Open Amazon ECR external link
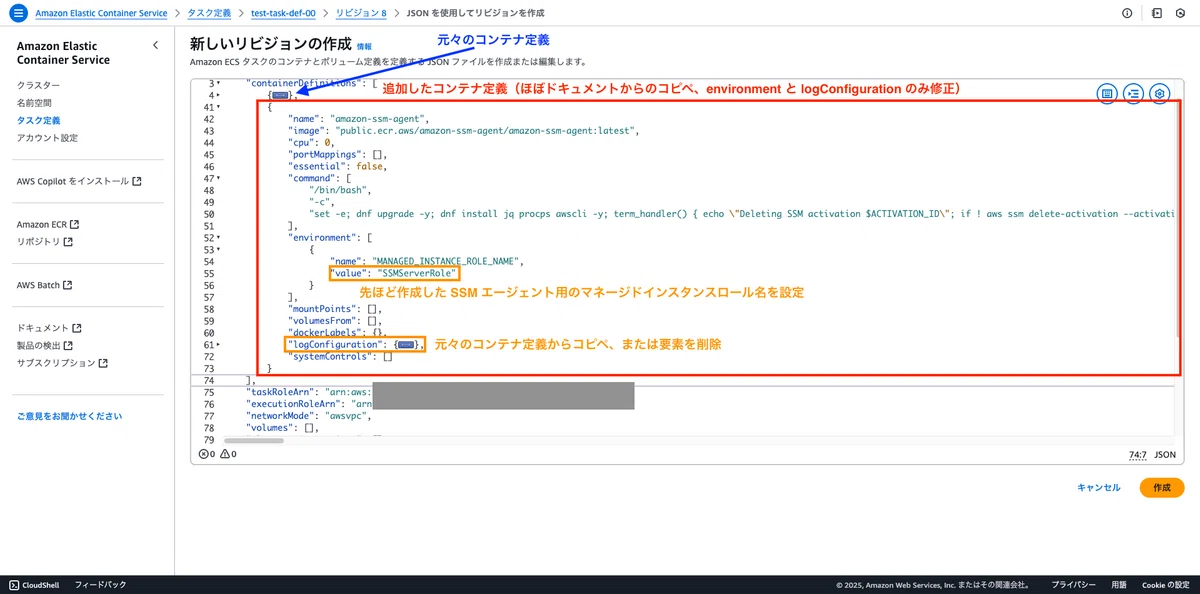Image resolution: width=1200 pixels, height=594 pixels. pos(48,225)
